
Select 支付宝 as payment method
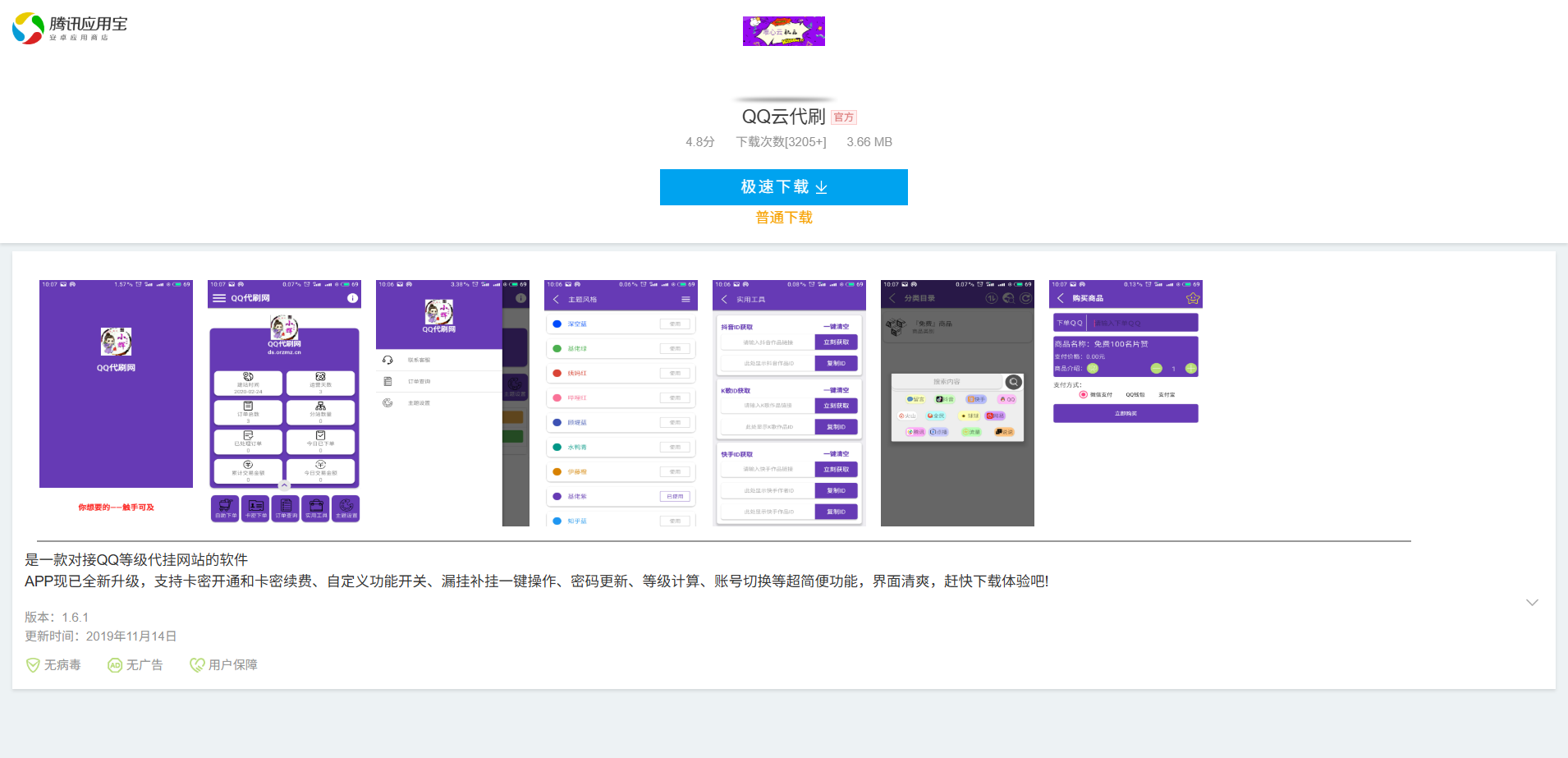pos(1167,394)
